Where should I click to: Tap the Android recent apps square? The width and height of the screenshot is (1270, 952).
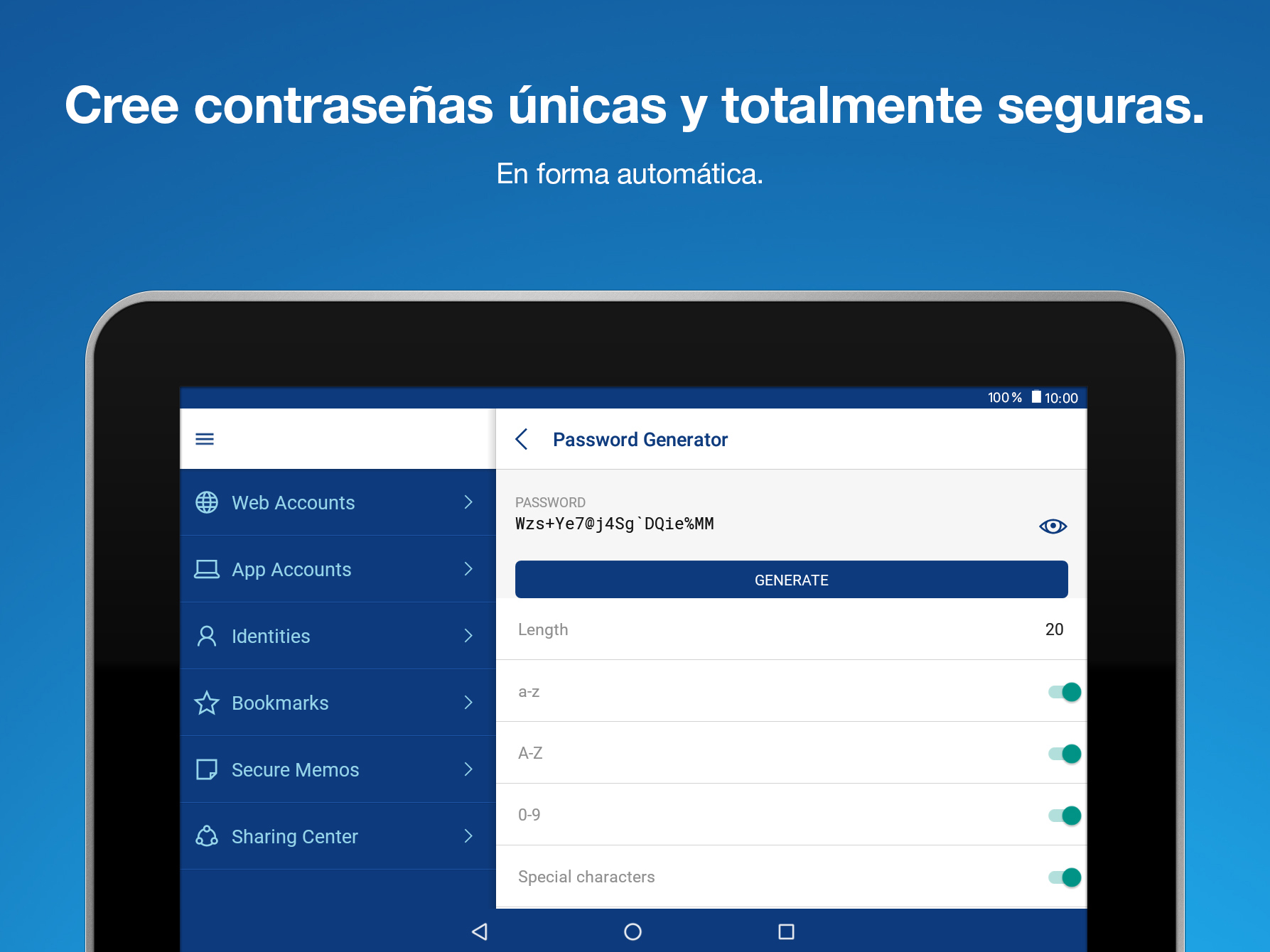(x=786, y=931)
